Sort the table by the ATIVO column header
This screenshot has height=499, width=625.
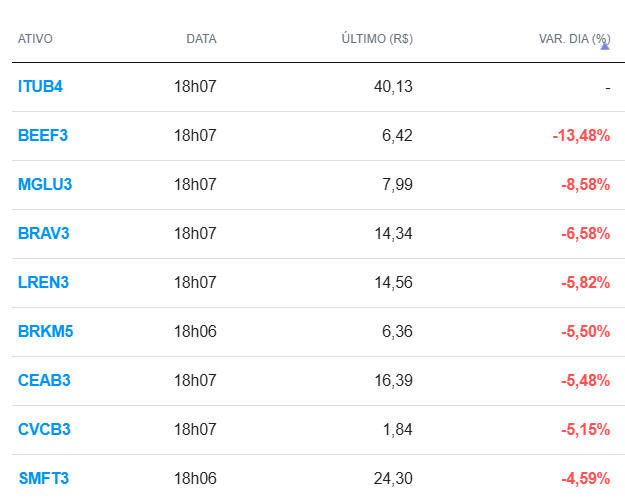[x=35, y=39]
